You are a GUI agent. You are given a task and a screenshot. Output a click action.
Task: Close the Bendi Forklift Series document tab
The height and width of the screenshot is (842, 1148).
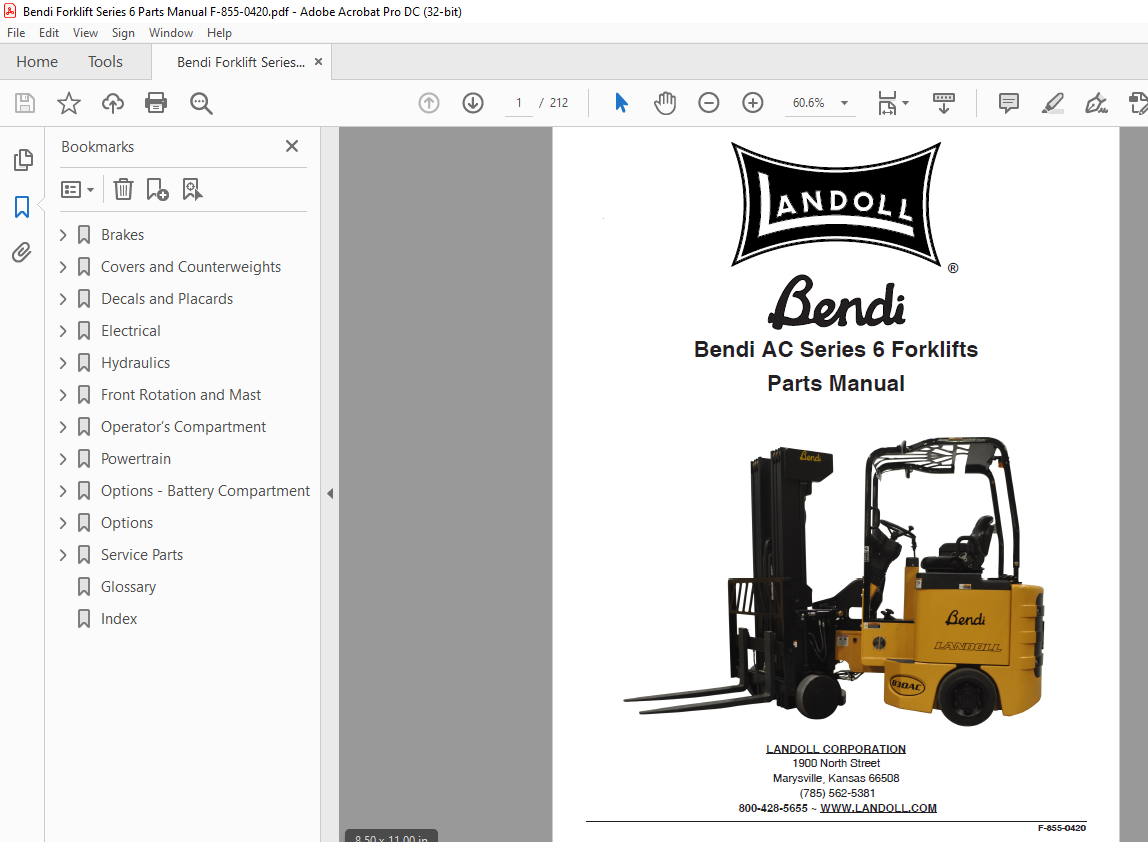[x=318, y=62]
